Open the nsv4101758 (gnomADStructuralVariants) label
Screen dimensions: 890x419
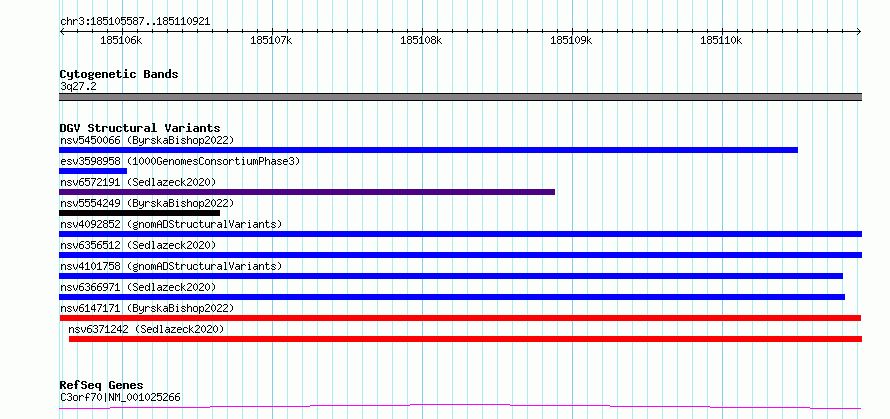[x=171, y=266]
